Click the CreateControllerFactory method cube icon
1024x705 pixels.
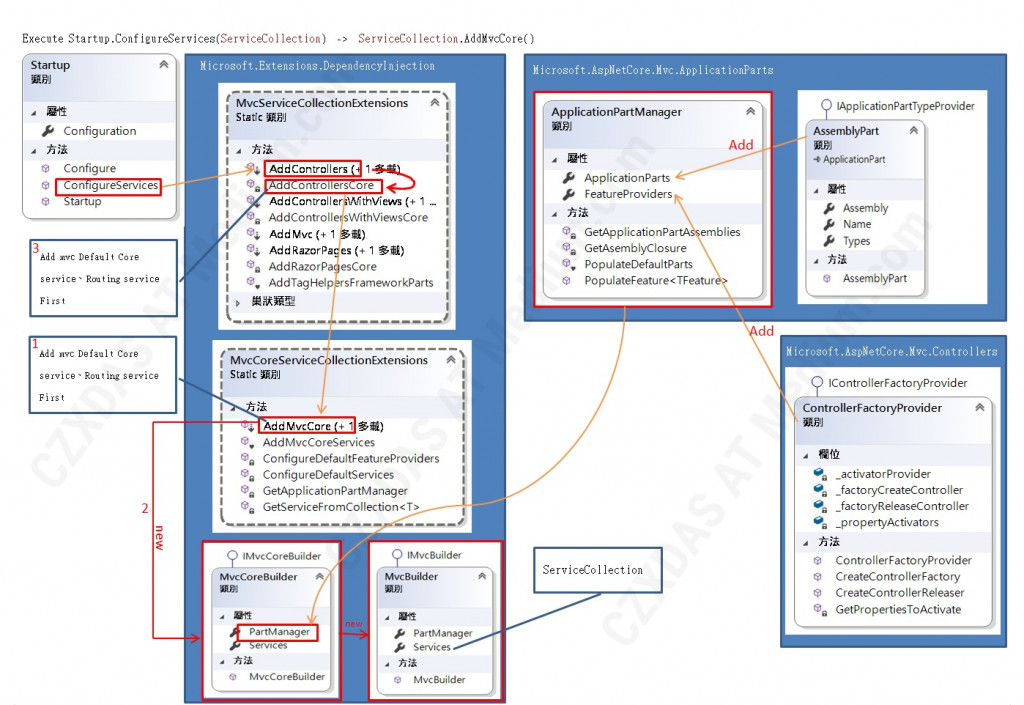click(818, 576)
